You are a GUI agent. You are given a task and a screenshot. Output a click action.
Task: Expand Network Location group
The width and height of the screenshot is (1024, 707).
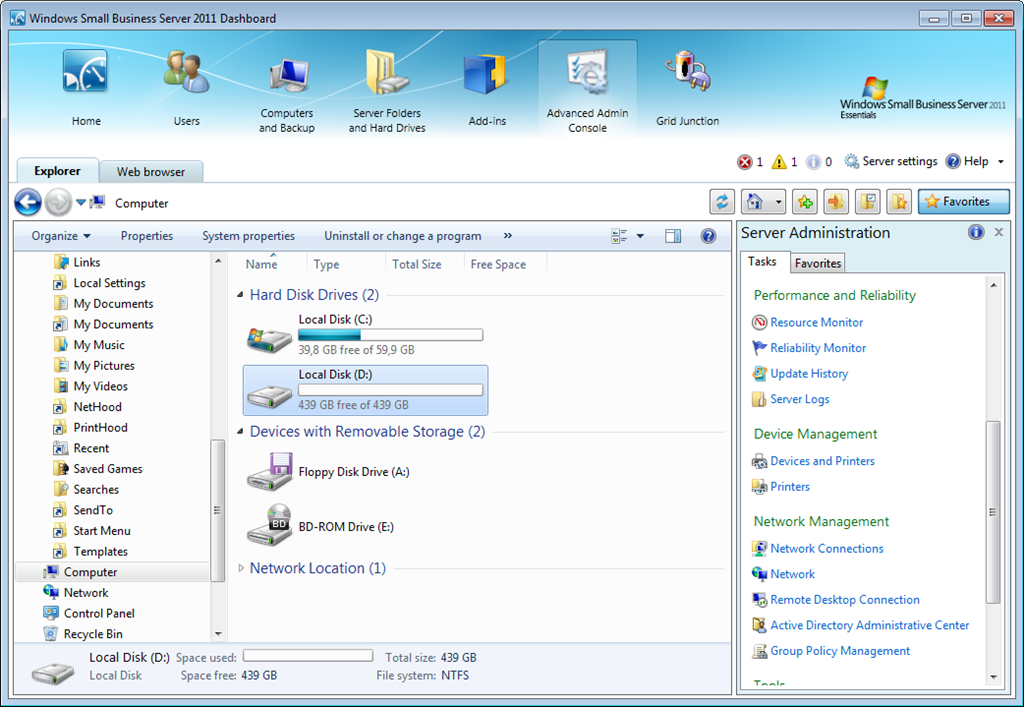point(241,568)
